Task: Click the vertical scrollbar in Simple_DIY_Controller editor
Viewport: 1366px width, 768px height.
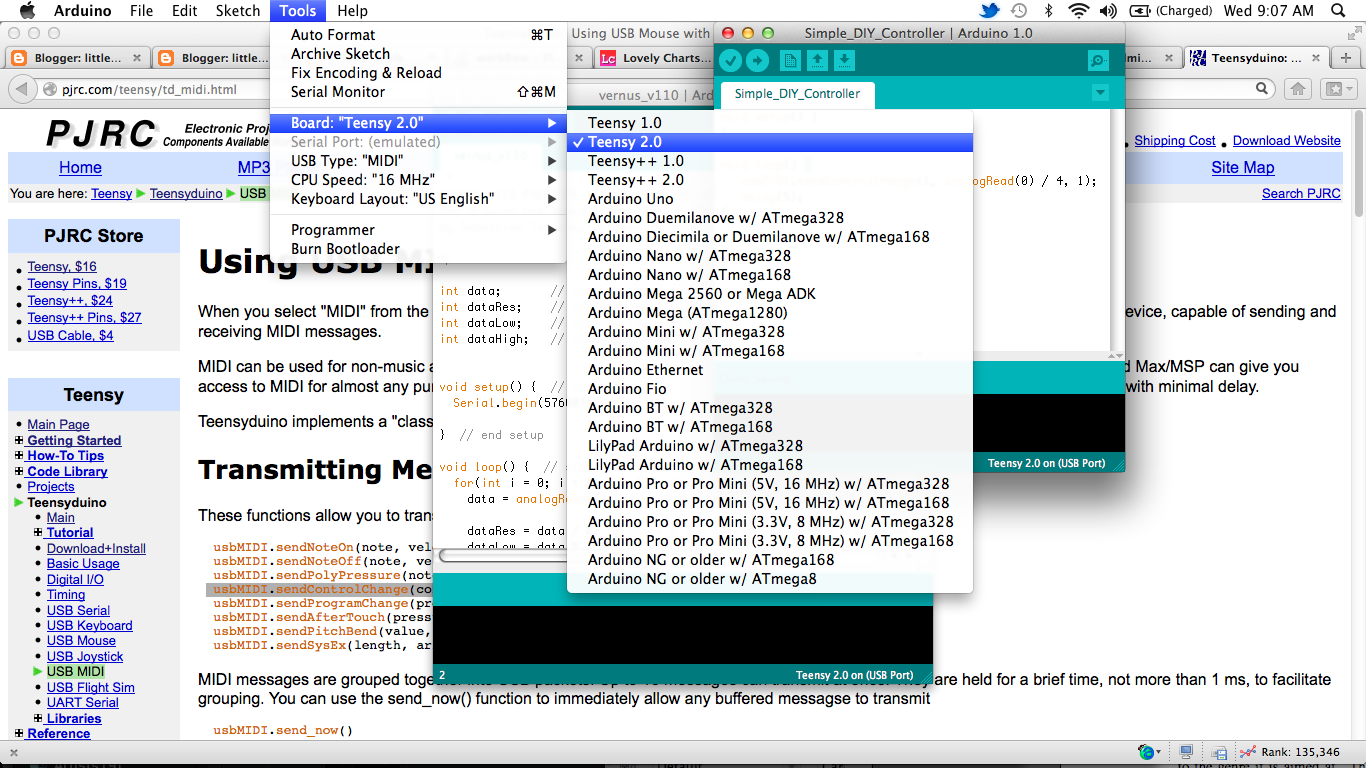Action: [1117, 230]
